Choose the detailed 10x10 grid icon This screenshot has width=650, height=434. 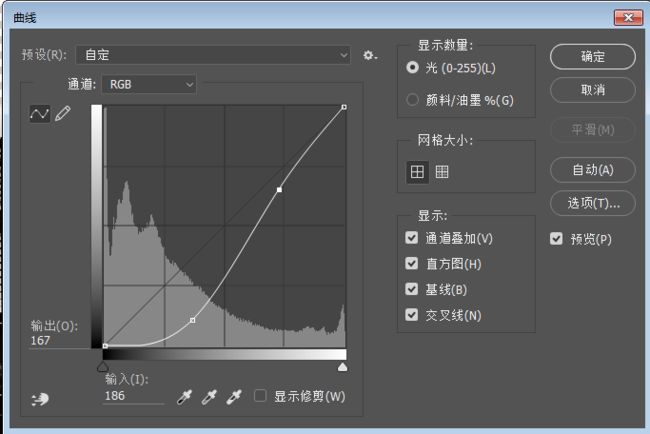tap(442, 171)
